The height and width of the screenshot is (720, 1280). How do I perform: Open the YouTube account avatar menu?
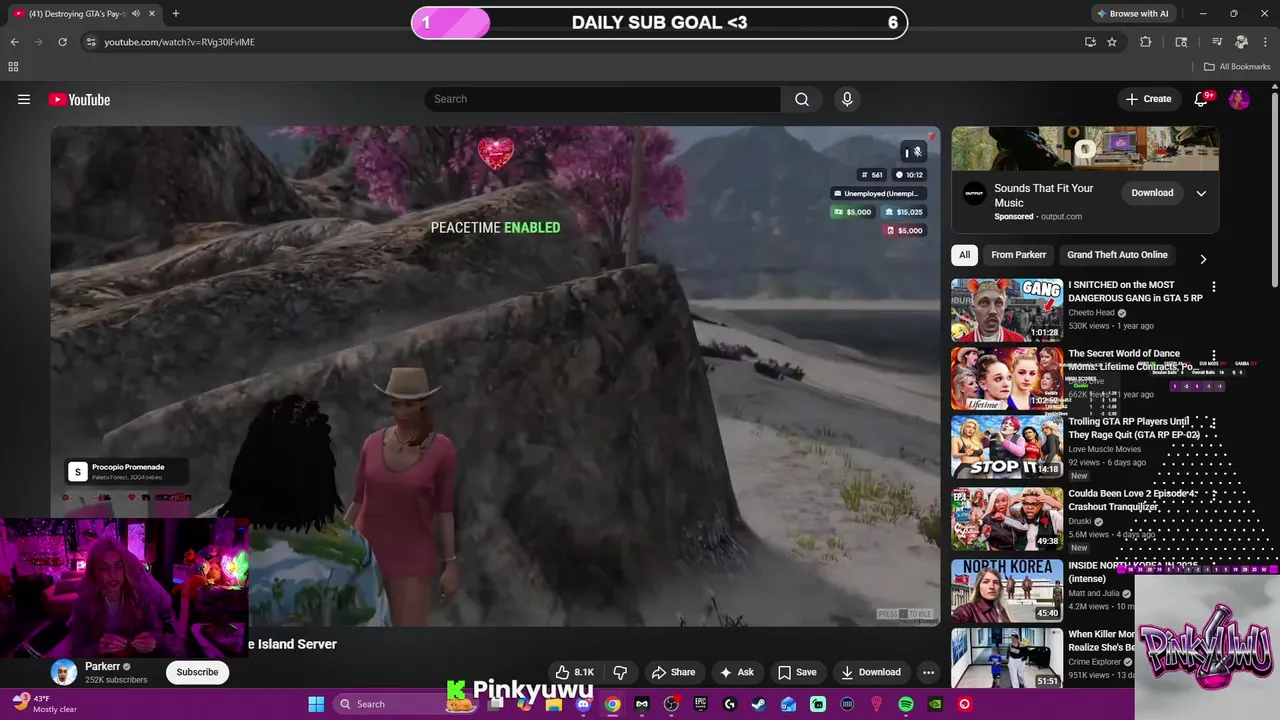point(1239,99)
